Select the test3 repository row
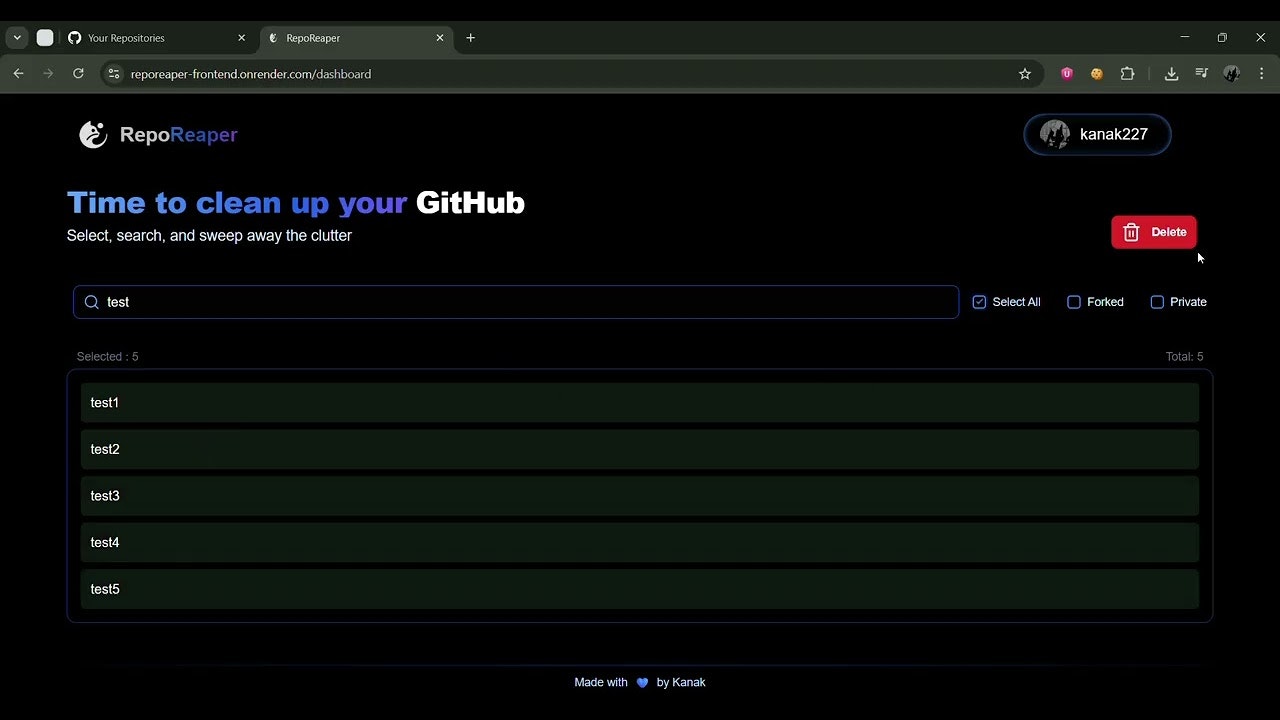 click(640, 496)
